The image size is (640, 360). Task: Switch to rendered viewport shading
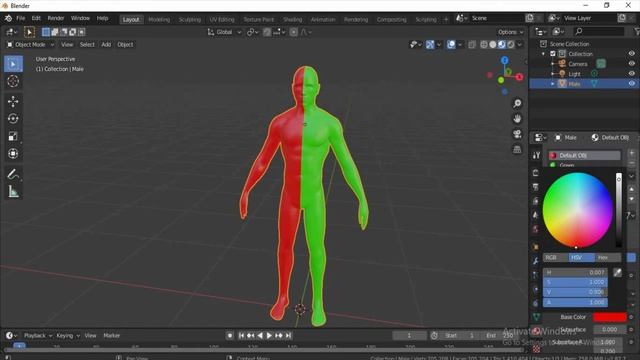[511, 44]
